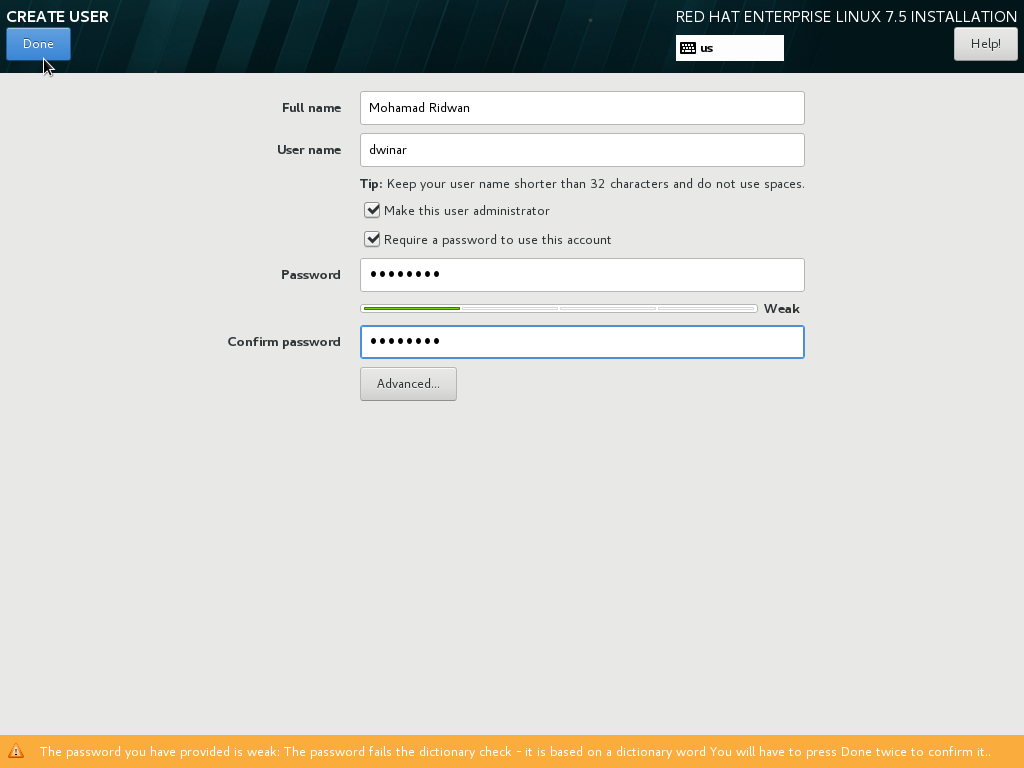Click the Full name input field
The height and width of the screenshot is (768, 1024).
tap(582, 108)
